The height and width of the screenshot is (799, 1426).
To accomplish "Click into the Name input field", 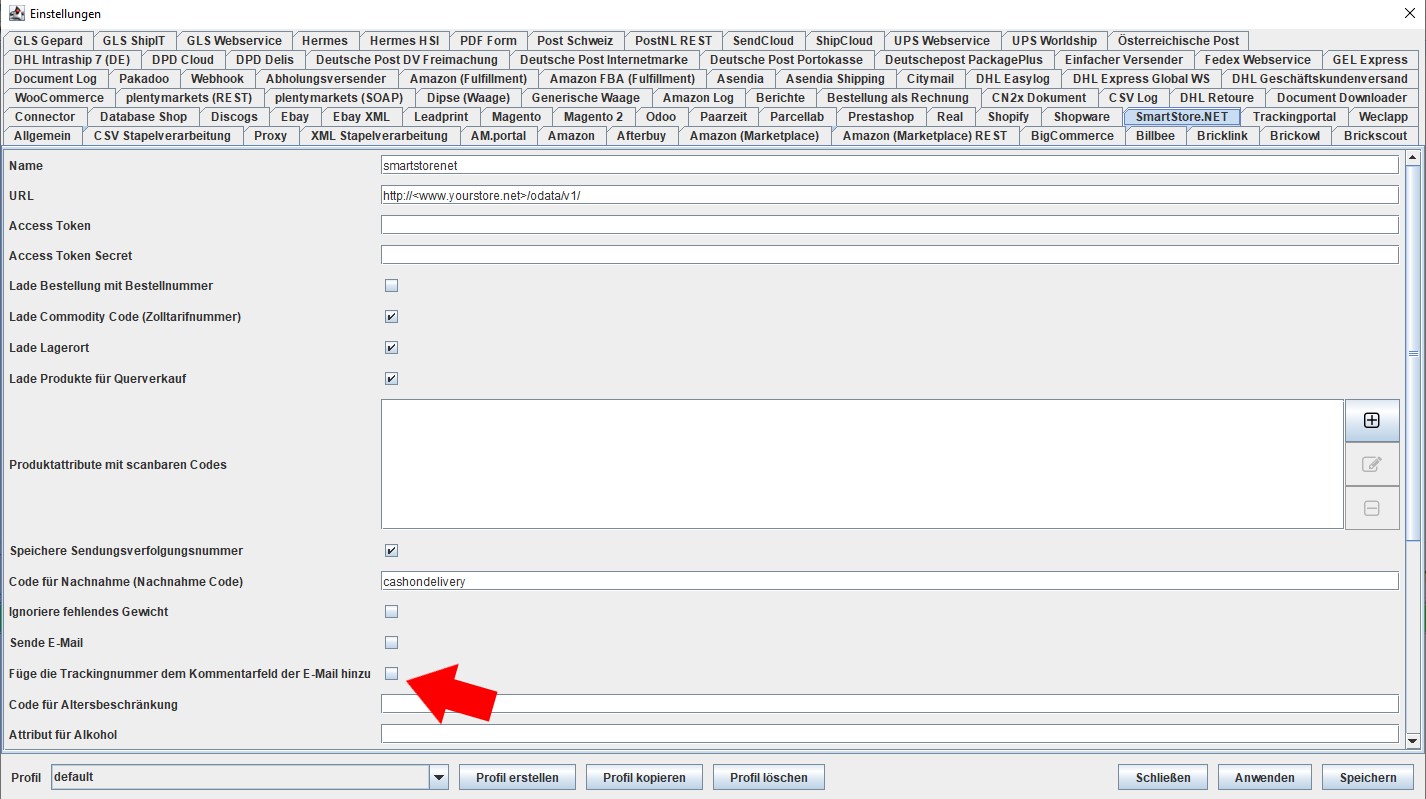I will click(x=889, y=165).
